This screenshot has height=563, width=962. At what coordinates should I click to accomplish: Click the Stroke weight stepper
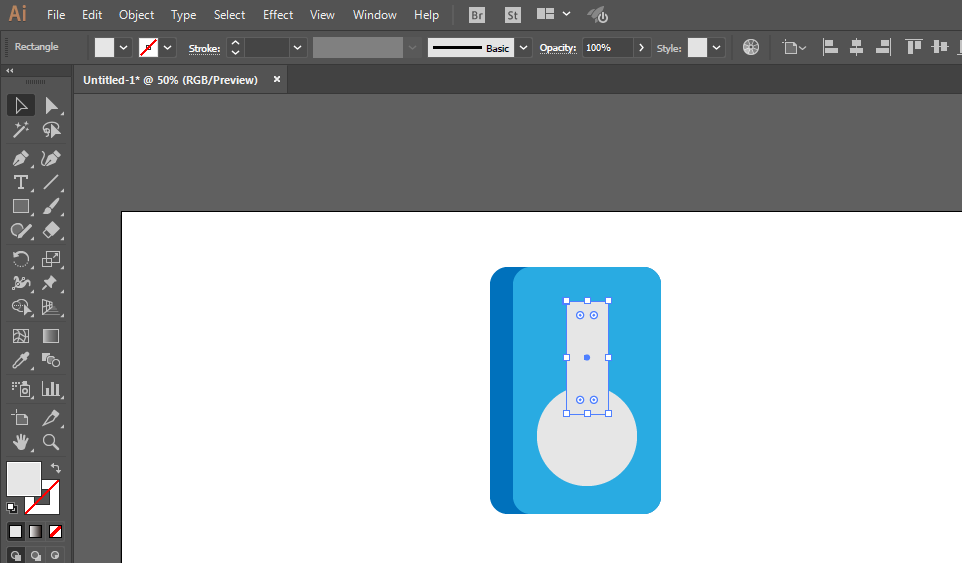[235, 48]
